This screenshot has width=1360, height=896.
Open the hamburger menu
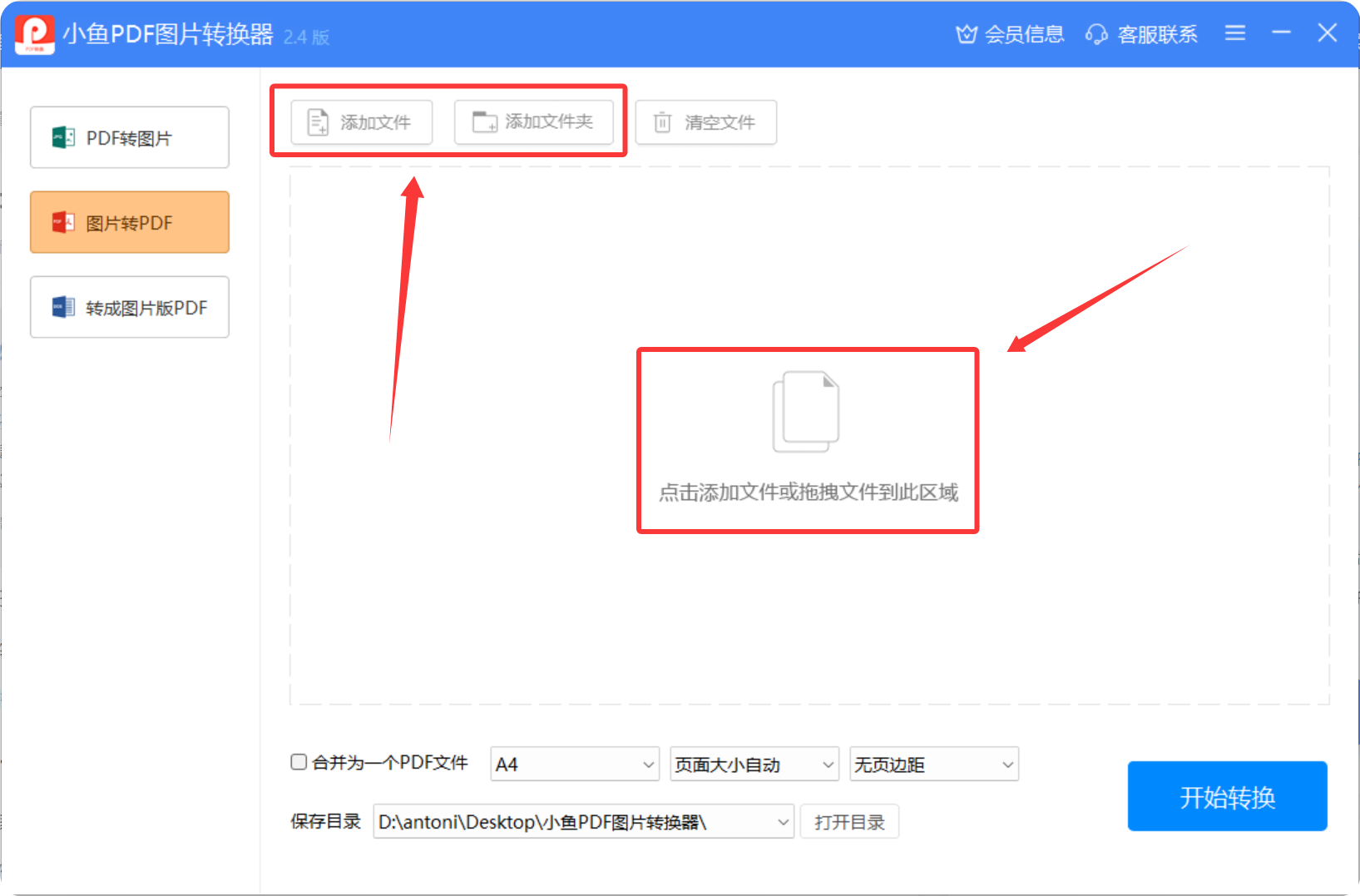(x=1235, y=33)
